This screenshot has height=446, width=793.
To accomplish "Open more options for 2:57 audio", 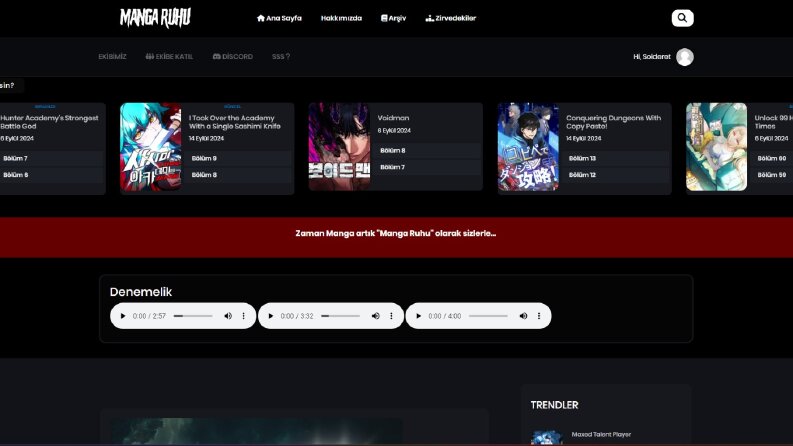I will (x=243, y=316).
